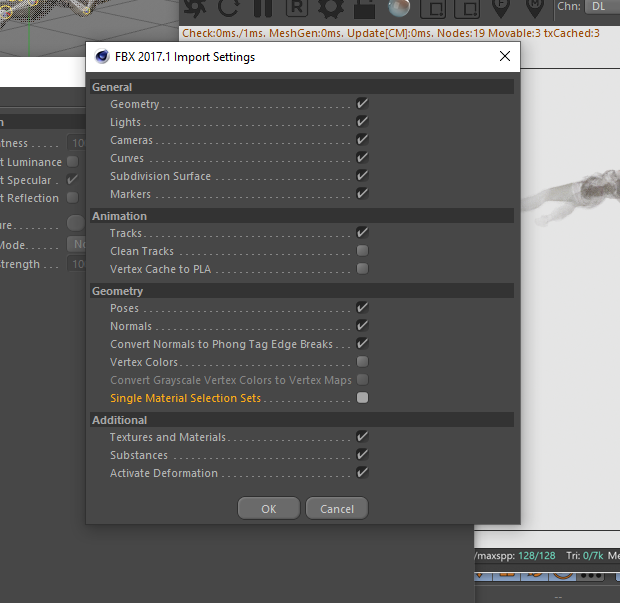This screenshot has width=620, height=603.
Task: Click the round texture button in background panel
Action: point(76,223)
